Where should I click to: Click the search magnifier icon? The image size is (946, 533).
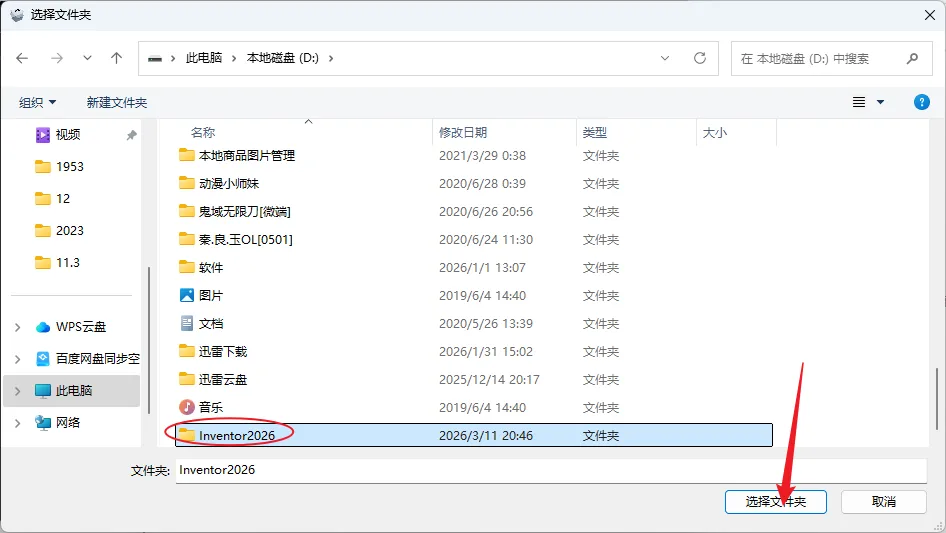coord(912,58)
